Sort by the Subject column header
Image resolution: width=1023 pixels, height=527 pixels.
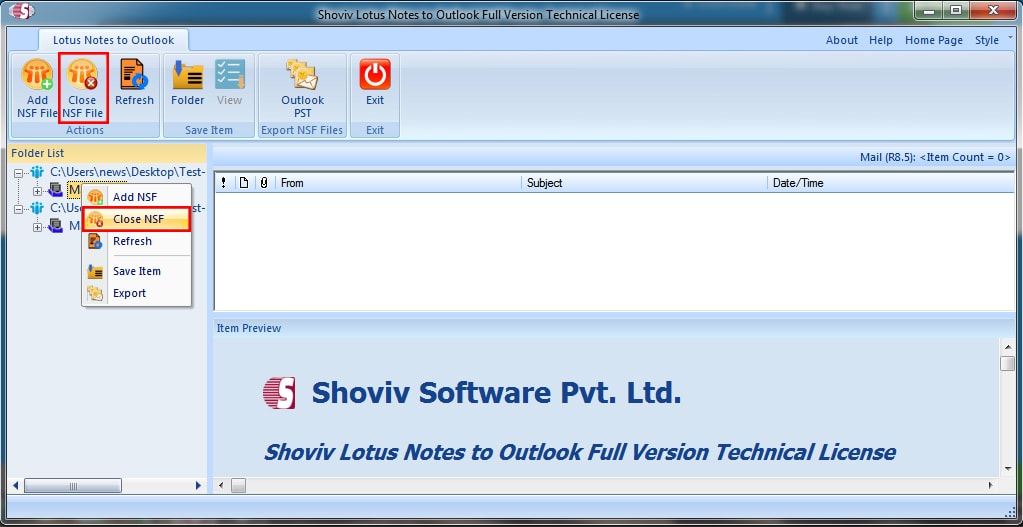[645, 183]
